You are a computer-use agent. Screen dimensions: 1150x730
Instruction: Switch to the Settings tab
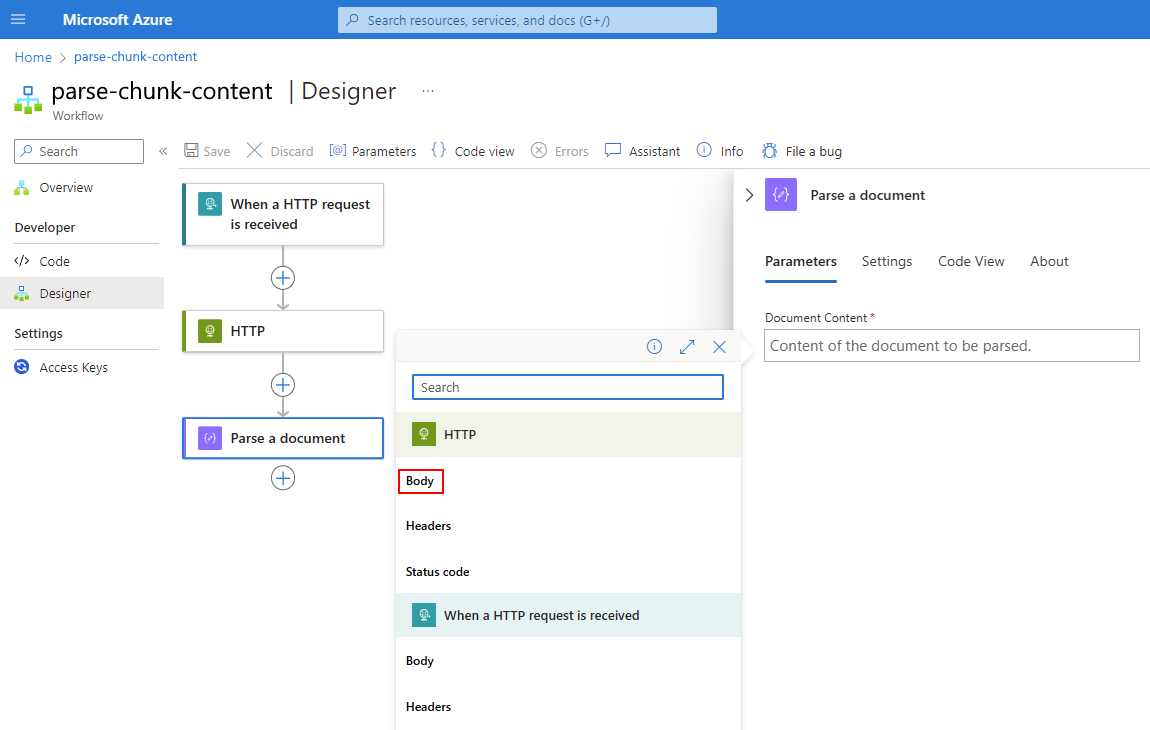tap(887, 261)
